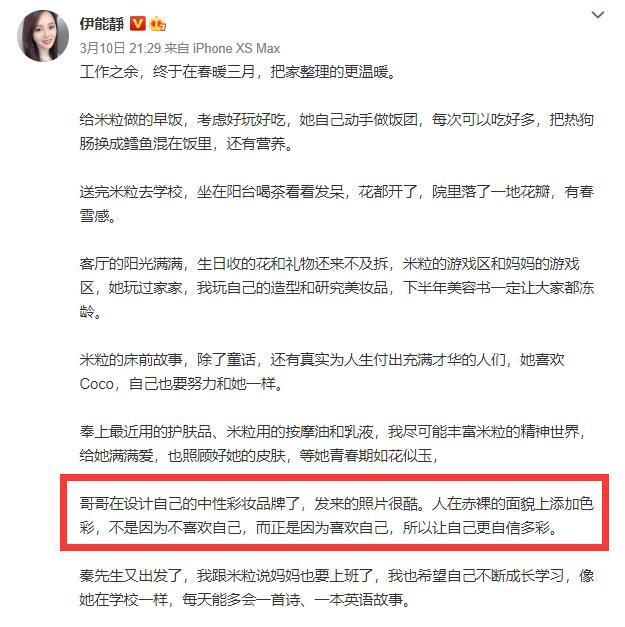Click the word Coco in the post
The width and height of the screenshot is (625, 627).
[96, 384]
